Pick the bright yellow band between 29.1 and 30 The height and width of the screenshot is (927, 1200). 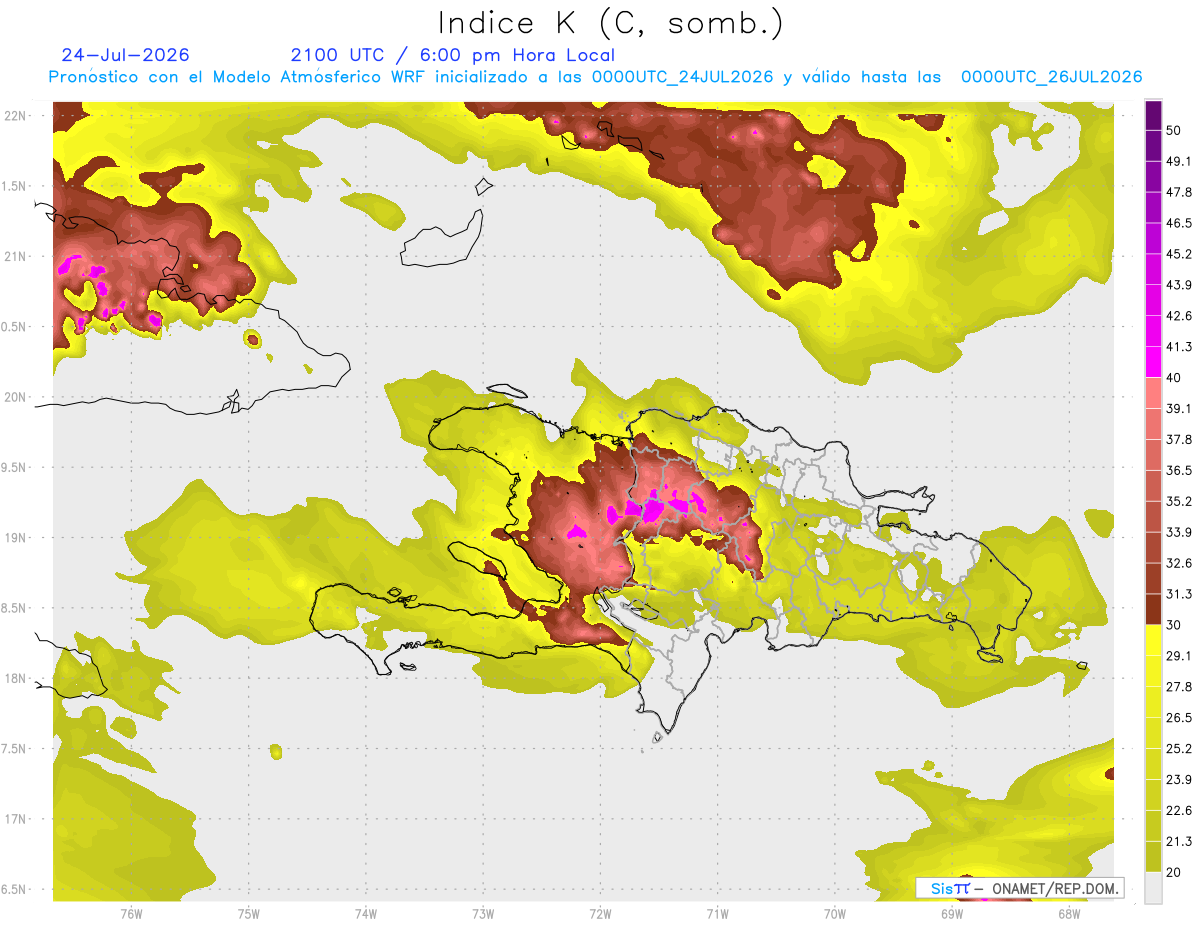point(1153,639)
